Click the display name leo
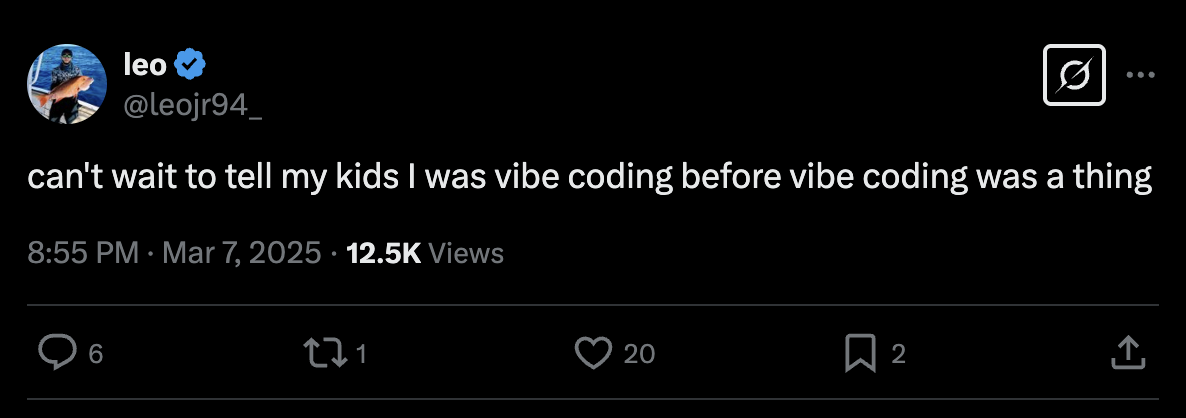This screenshot has width=1186, height=418. 145,65
